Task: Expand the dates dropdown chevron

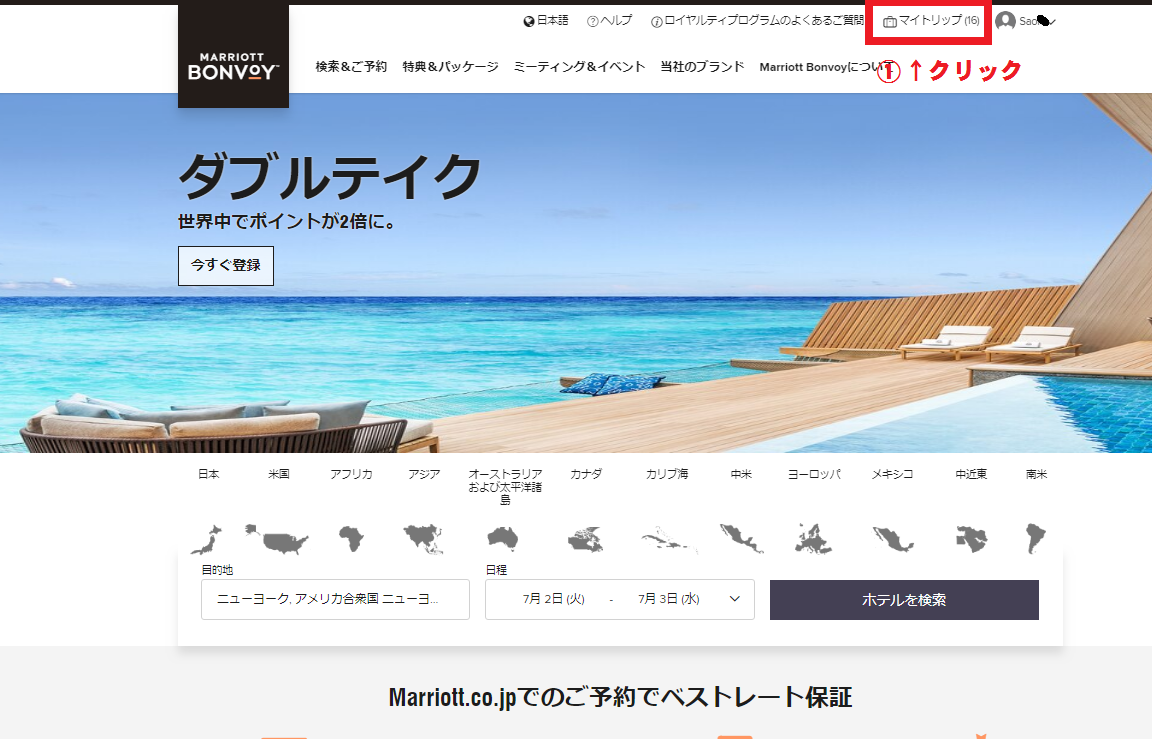Action: [735, 599]
